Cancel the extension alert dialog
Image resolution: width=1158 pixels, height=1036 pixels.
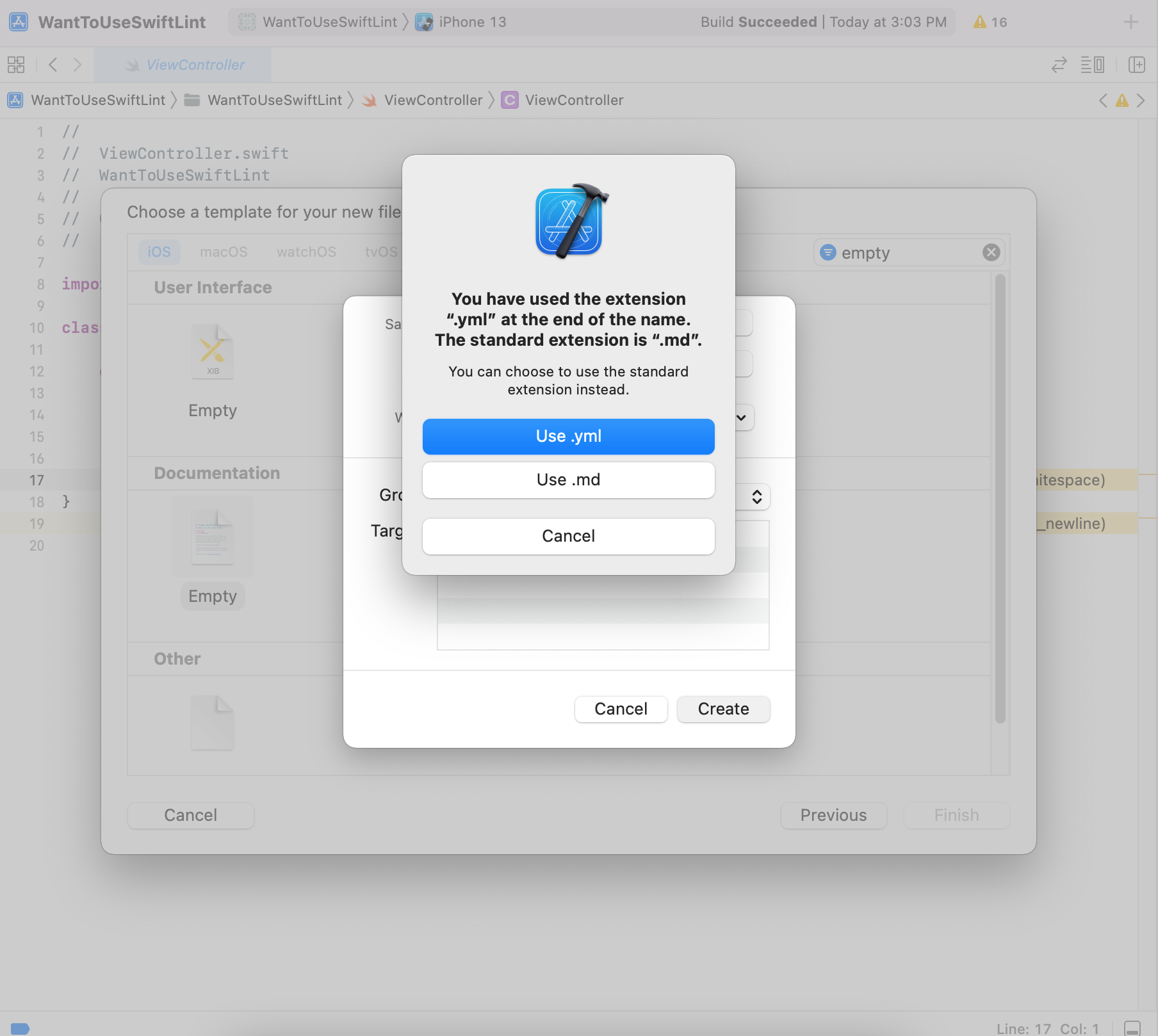tap(568, 536)
